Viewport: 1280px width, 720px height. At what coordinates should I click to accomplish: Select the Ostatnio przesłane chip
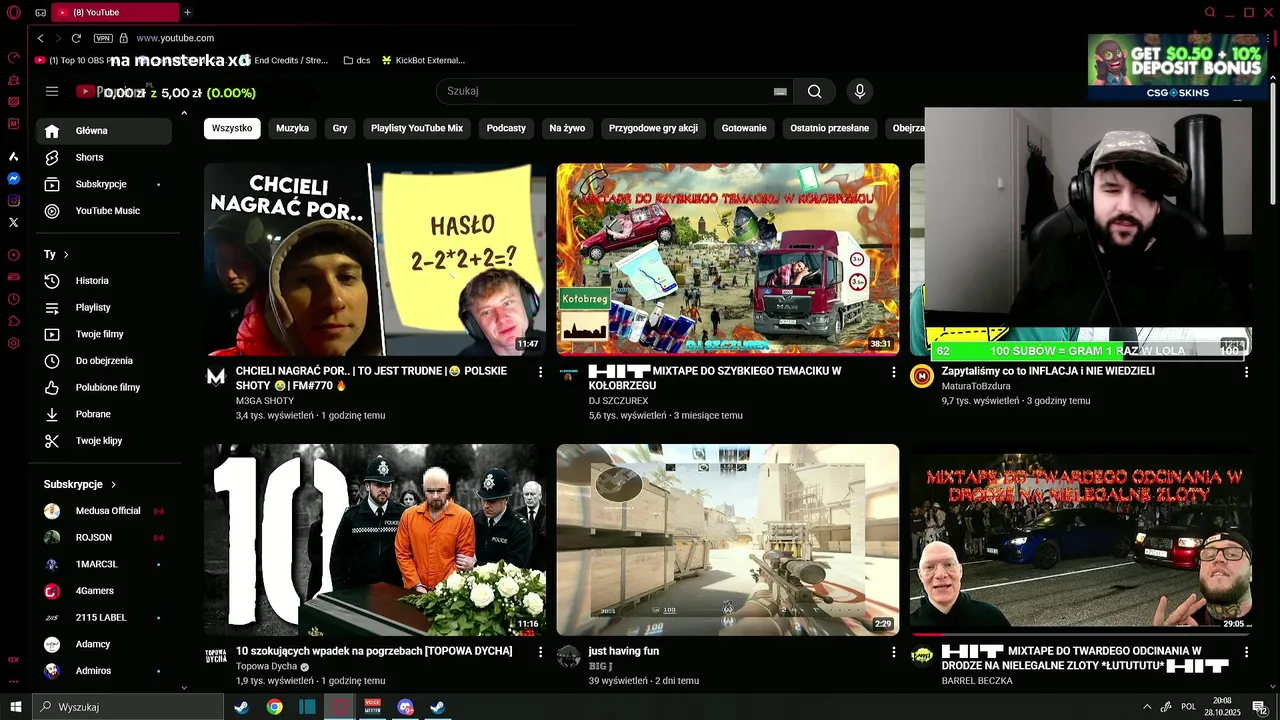click(829, 128)
